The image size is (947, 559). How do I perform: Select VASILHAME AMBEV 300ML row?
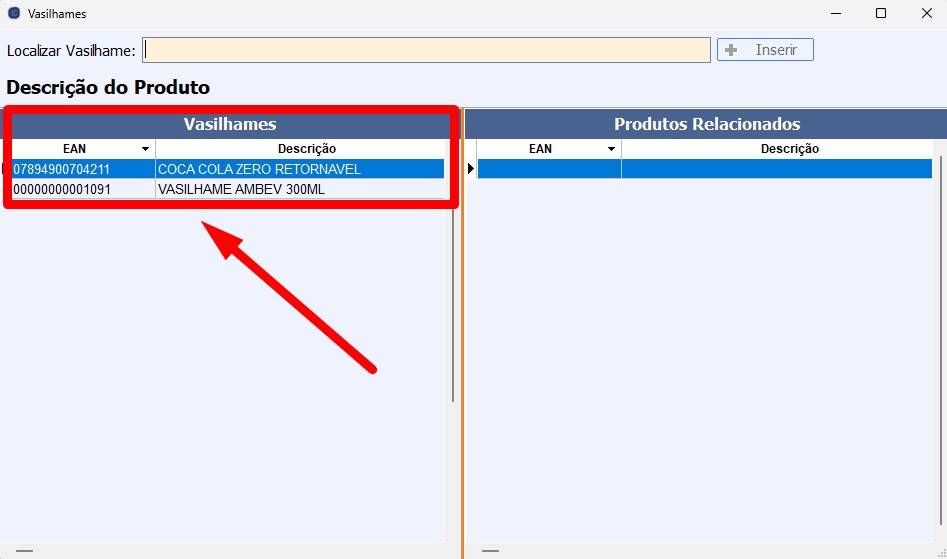click(x=228, y=189)
